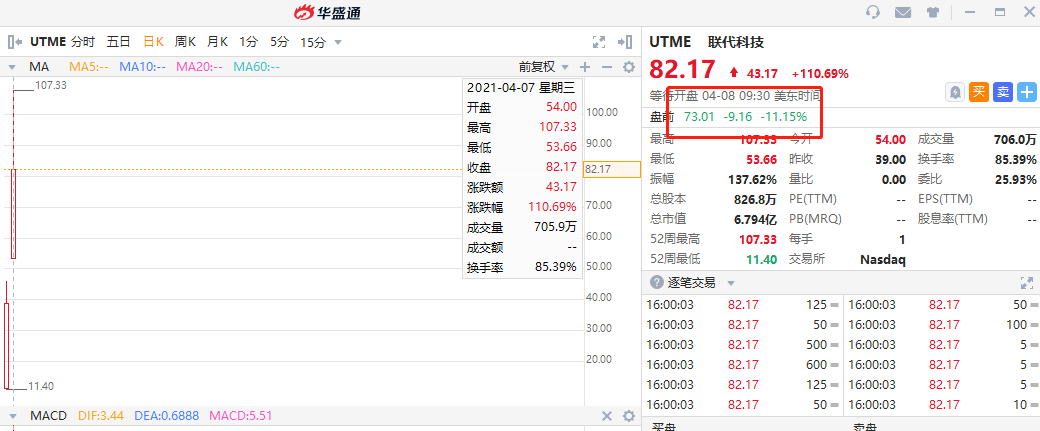The width and height of the screenshot is (1040, 431).
Task: Collapse left panel via bracket-arrow icon
Action: point(15,42)
